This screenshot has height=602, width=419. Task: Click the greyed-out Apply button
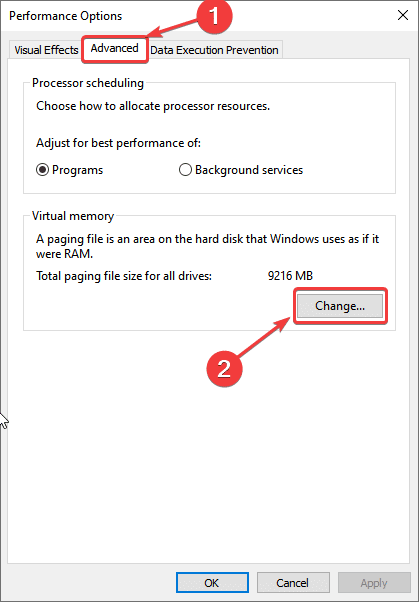click(374, 583)
